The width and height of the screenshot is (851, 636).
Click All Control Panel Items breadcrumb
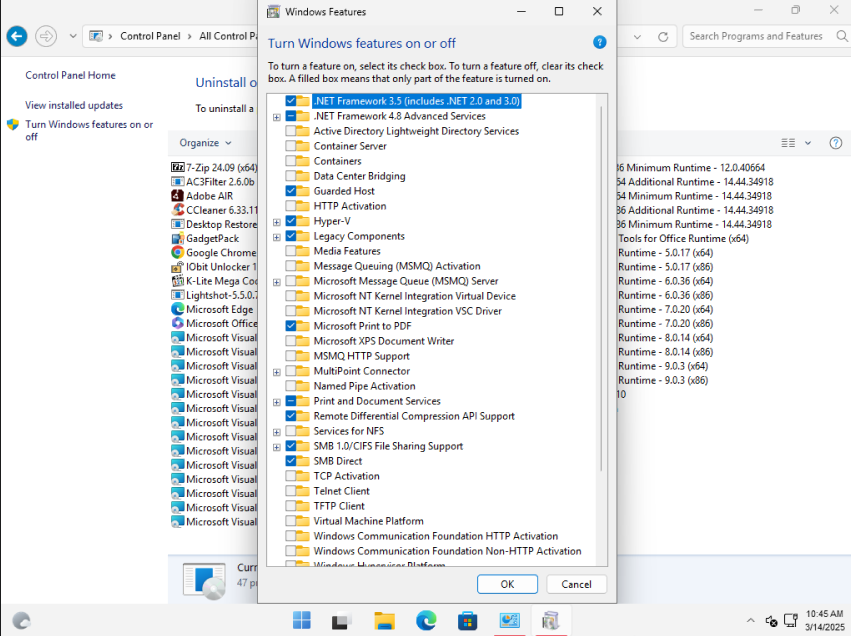[x=228, y=36]
